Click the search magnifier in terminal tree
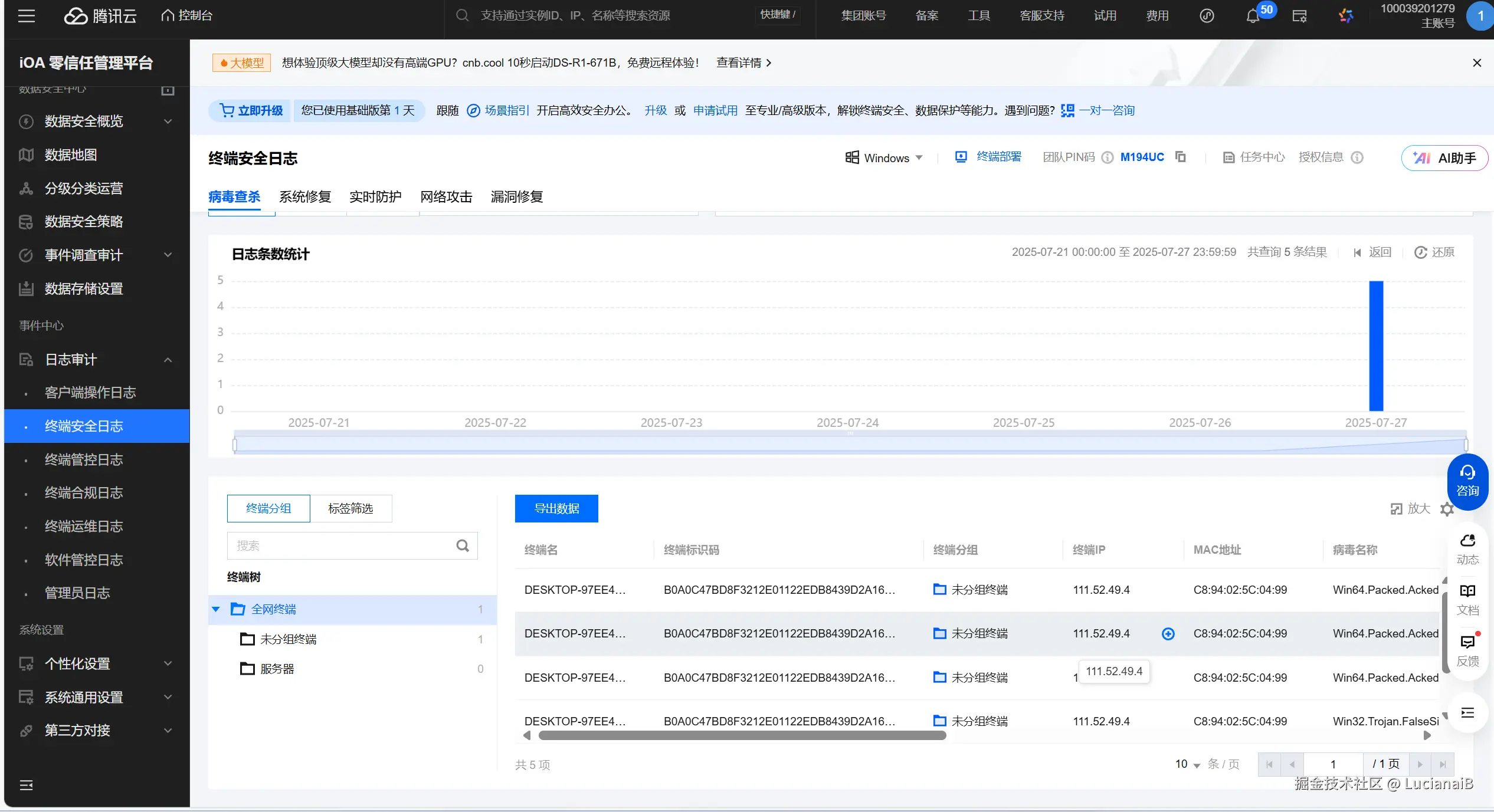This screenshot has height=812, width=1494. (463, 546)
